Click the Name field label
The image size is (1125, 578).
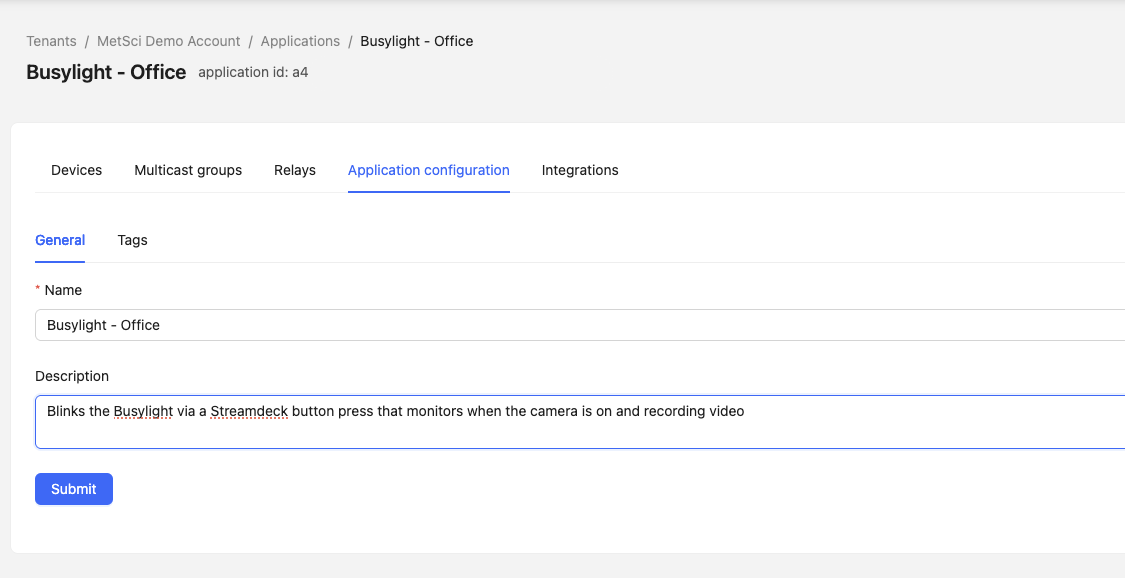tap(63, 290)
